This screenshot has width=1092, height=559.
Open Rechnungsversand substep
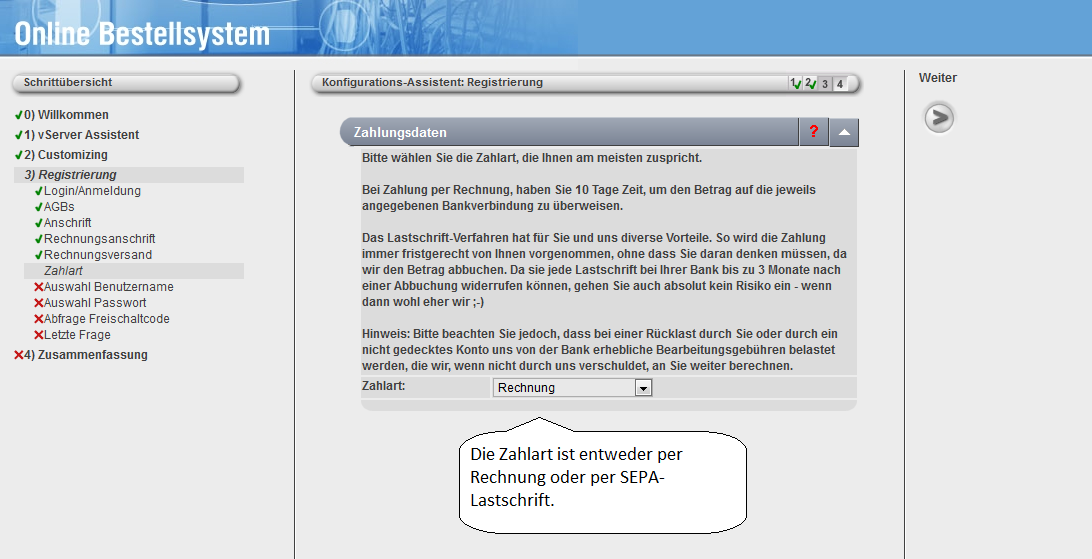[x=98, y=255]
